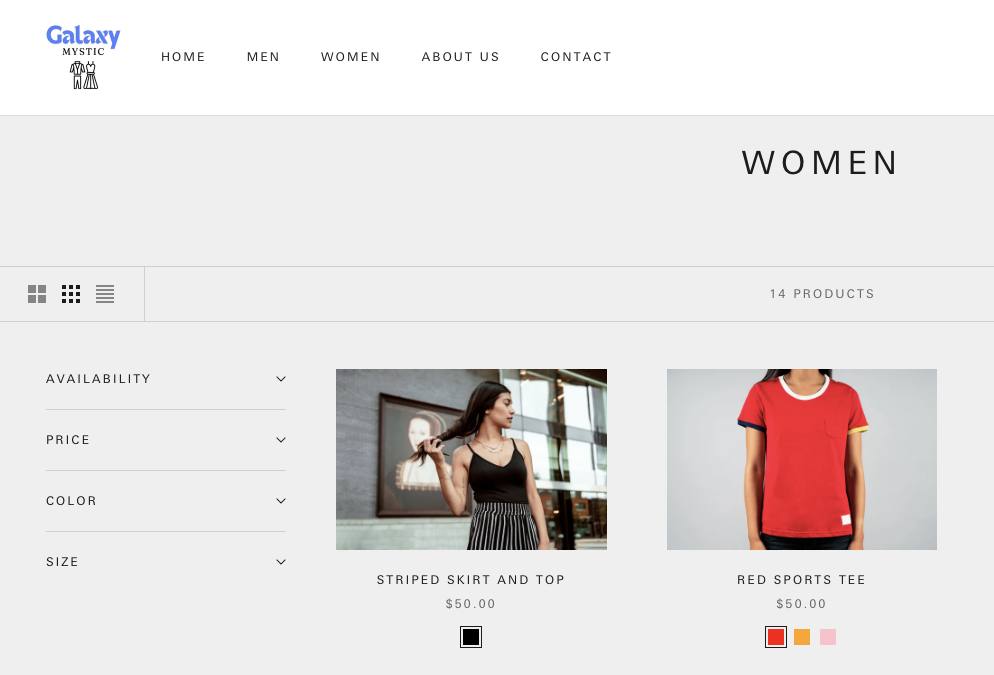Open the Home menu item

(183, 57)
